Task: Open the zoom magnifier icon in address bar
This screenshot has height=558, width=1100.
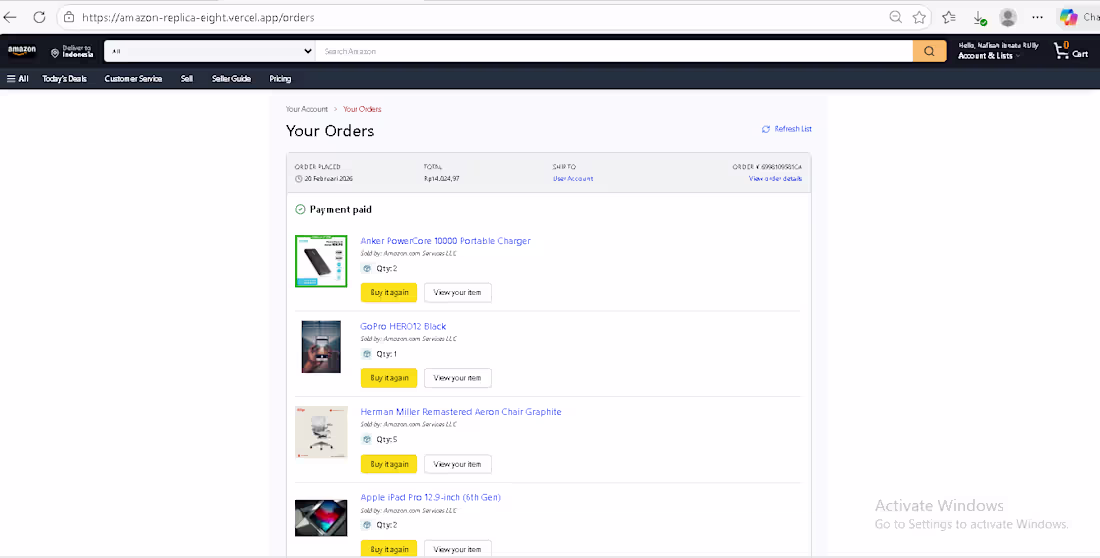Action: point(895,17)
